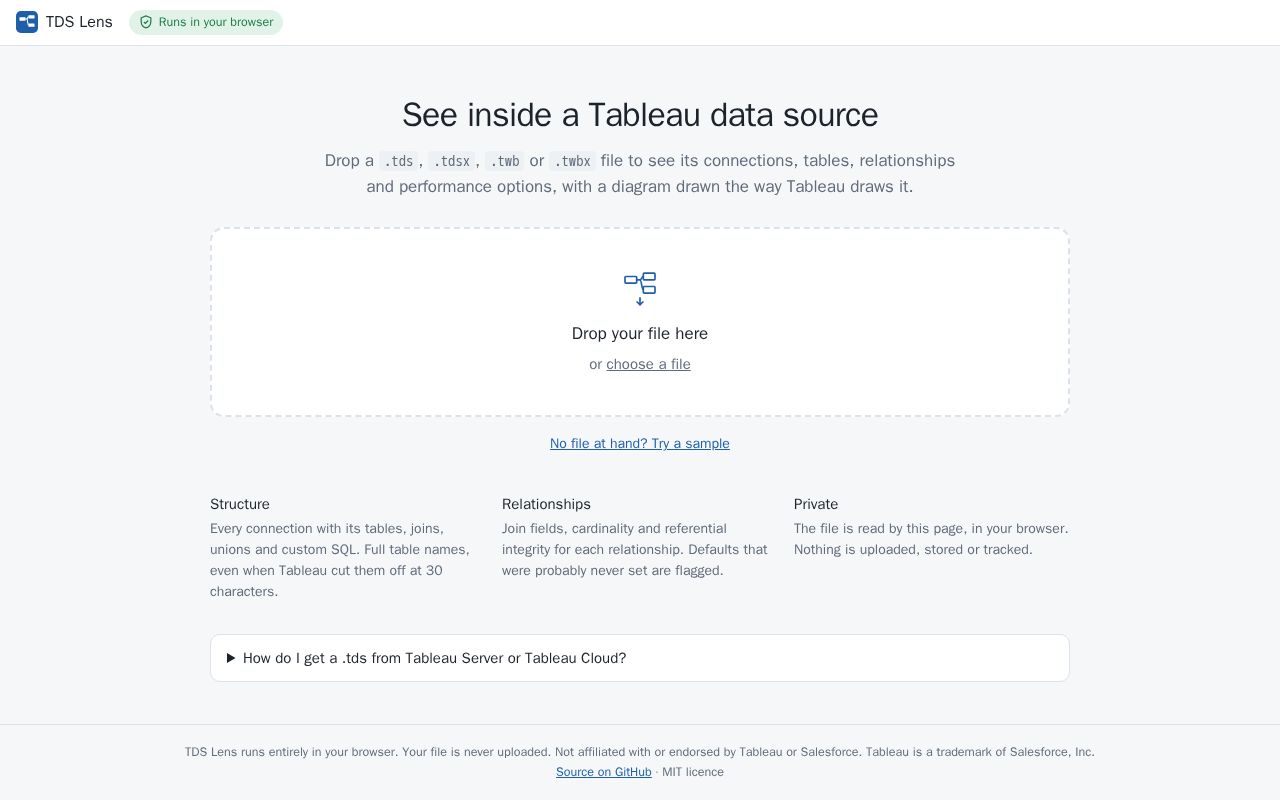Click the TDS Lens logo icon
Viewport: 1280px width, 800px height.
coord(27,22)
